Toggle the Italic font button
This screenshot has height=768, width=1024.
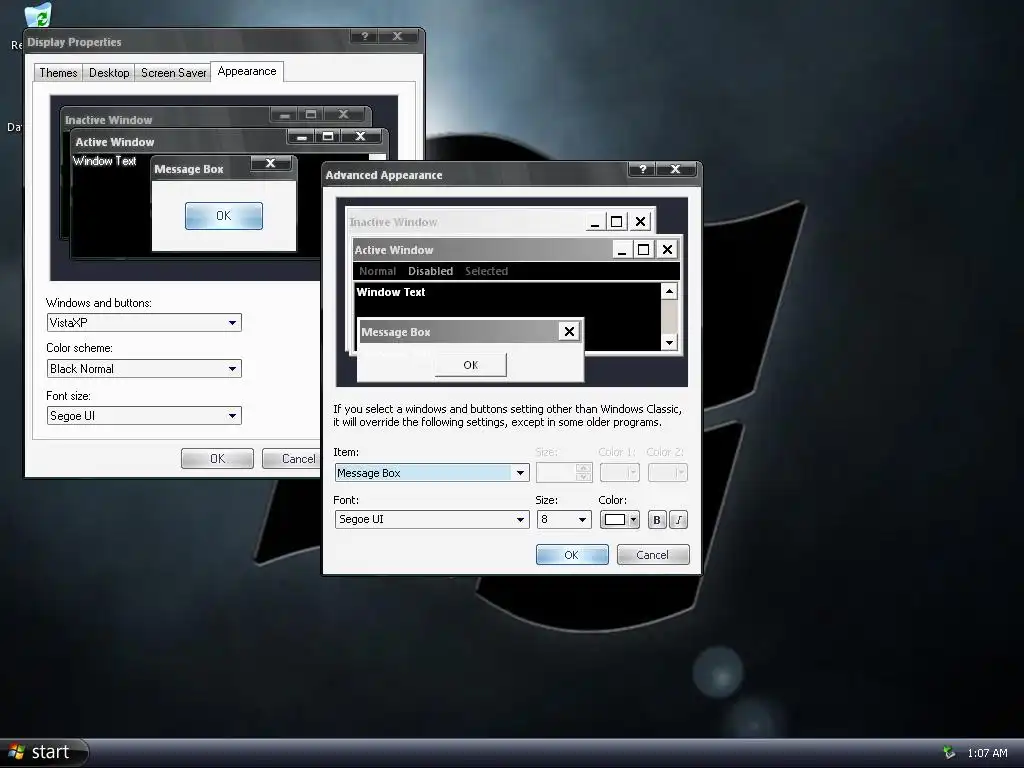pos(679,520)
